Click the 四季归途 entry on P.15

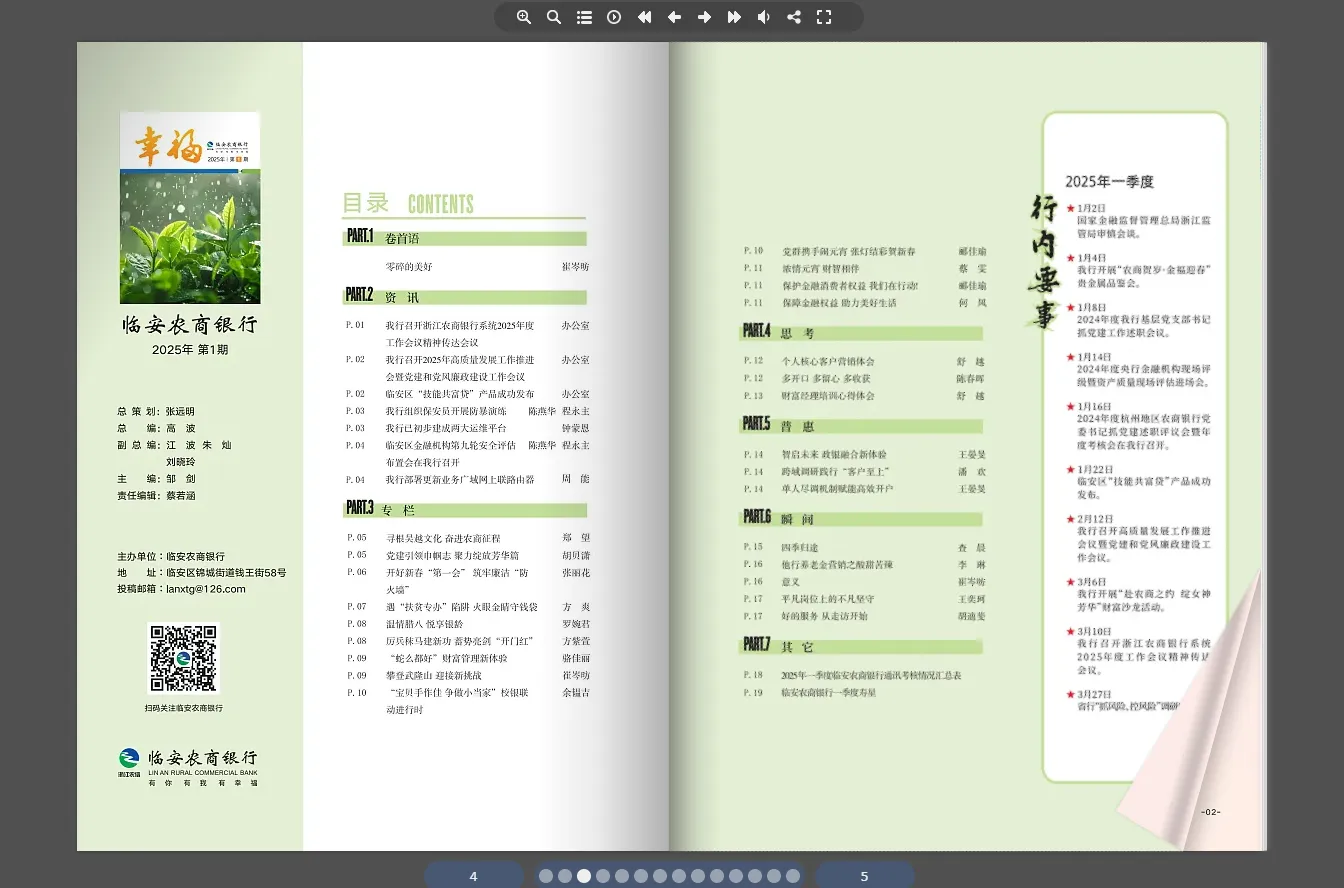[799, 547]
